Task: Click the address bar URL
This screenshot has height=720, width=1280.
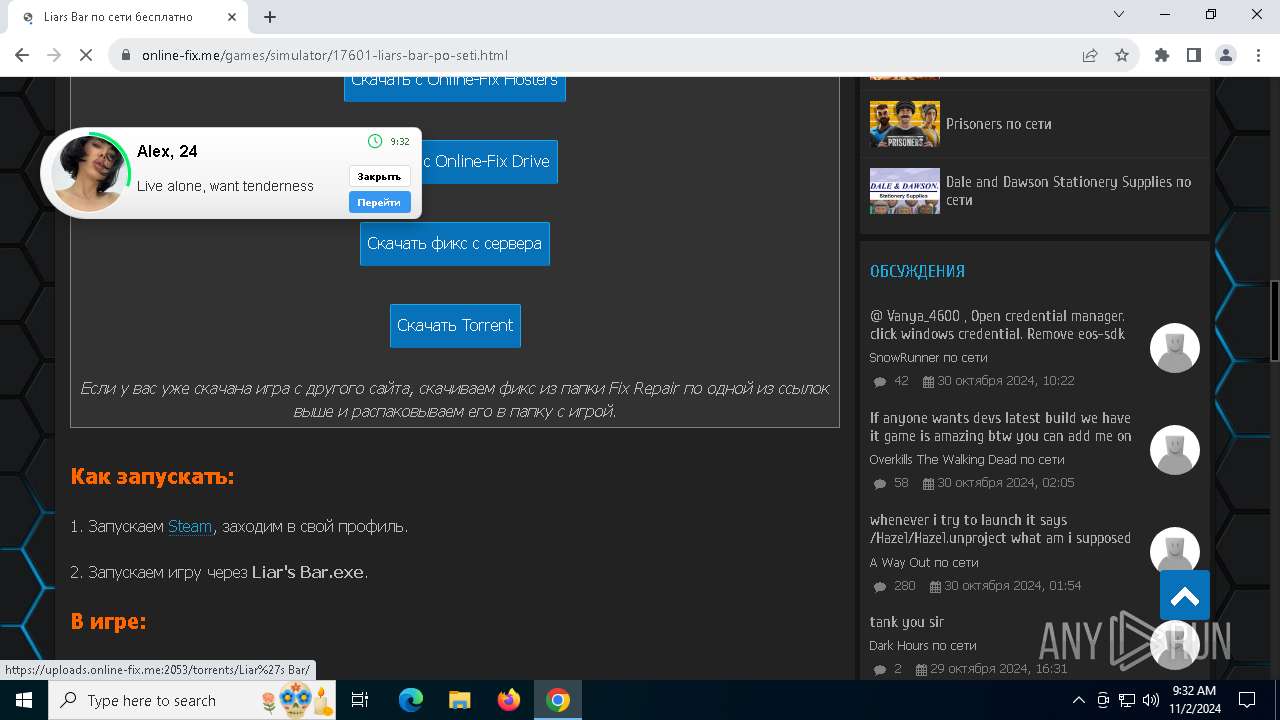Action: (x=325, y=55)
